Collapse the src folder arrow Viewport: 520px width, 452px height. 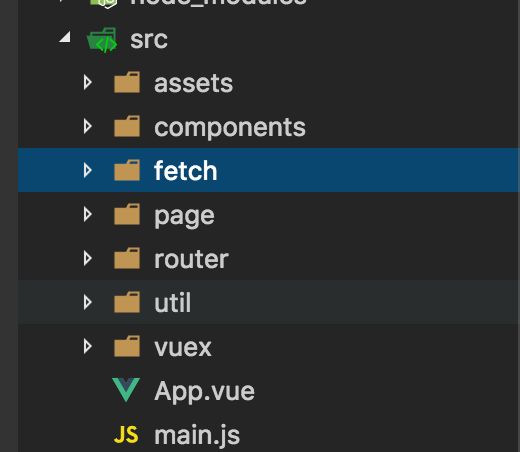click(65, 37)
